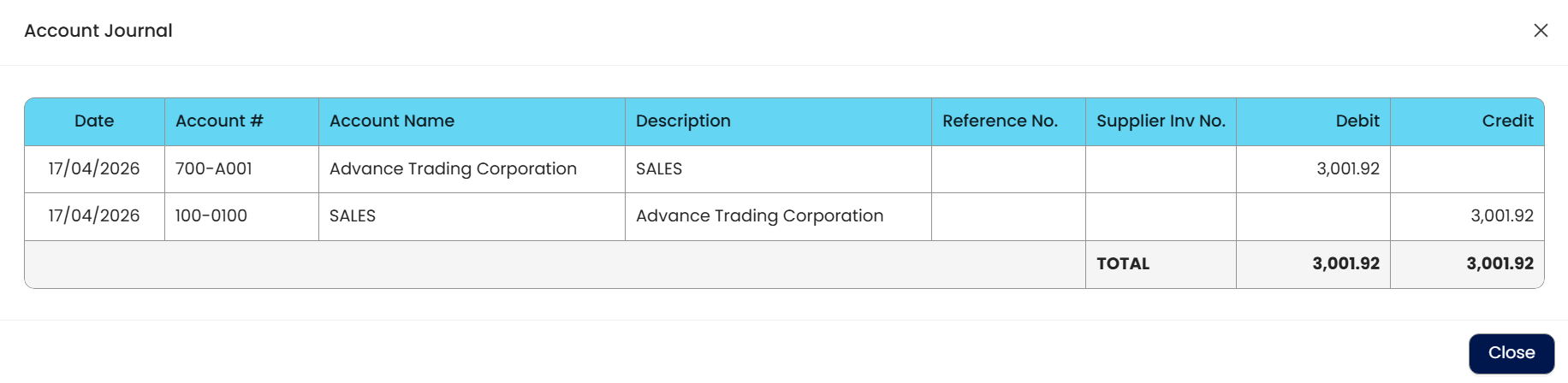The image size is (1568, 383).
Task: Click Advance Trading Corporation account name cell
Action: click(453, 169)
